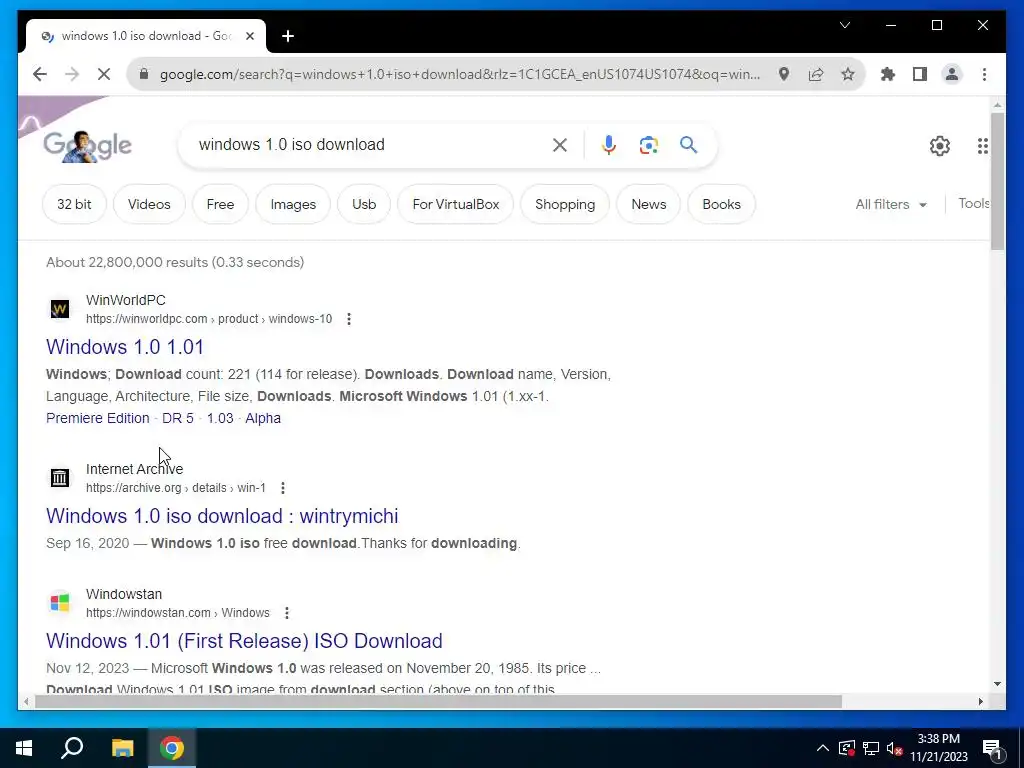Switch to Shopping results
Viewport: 1024px width, 768px height.
pos(565,204)
